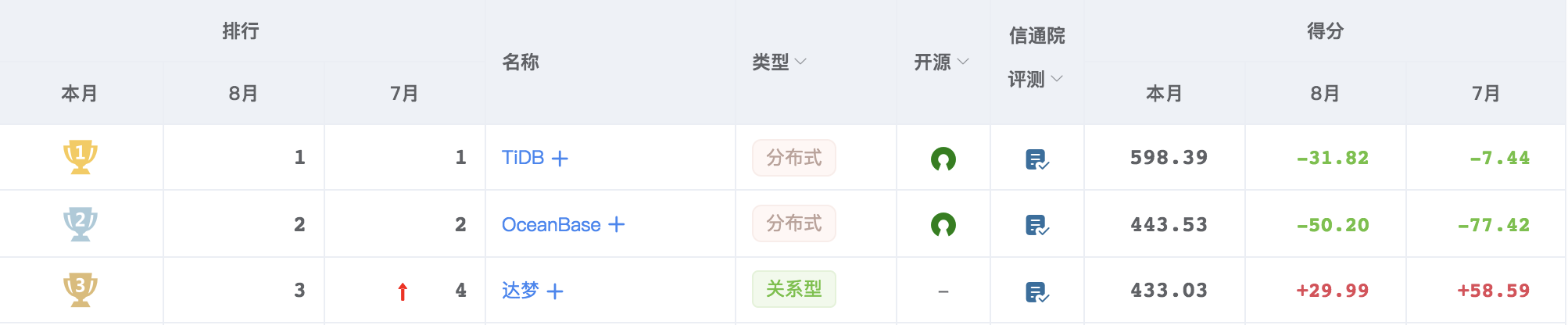Click the red up arrow in 达梦 row
The width and height of the screenshot is (1568, 325).
click(x=403, y=292)
